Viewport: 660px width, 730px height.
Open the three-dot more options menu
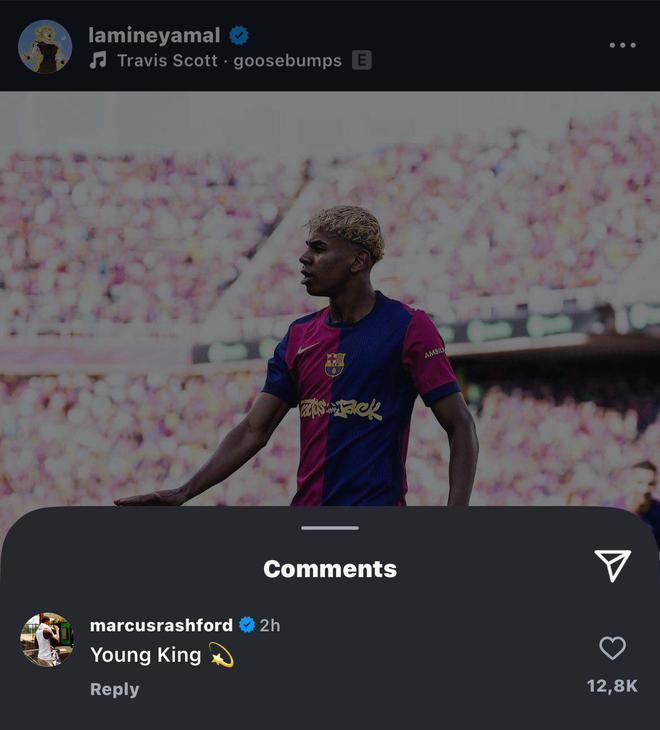pos(622,45)
